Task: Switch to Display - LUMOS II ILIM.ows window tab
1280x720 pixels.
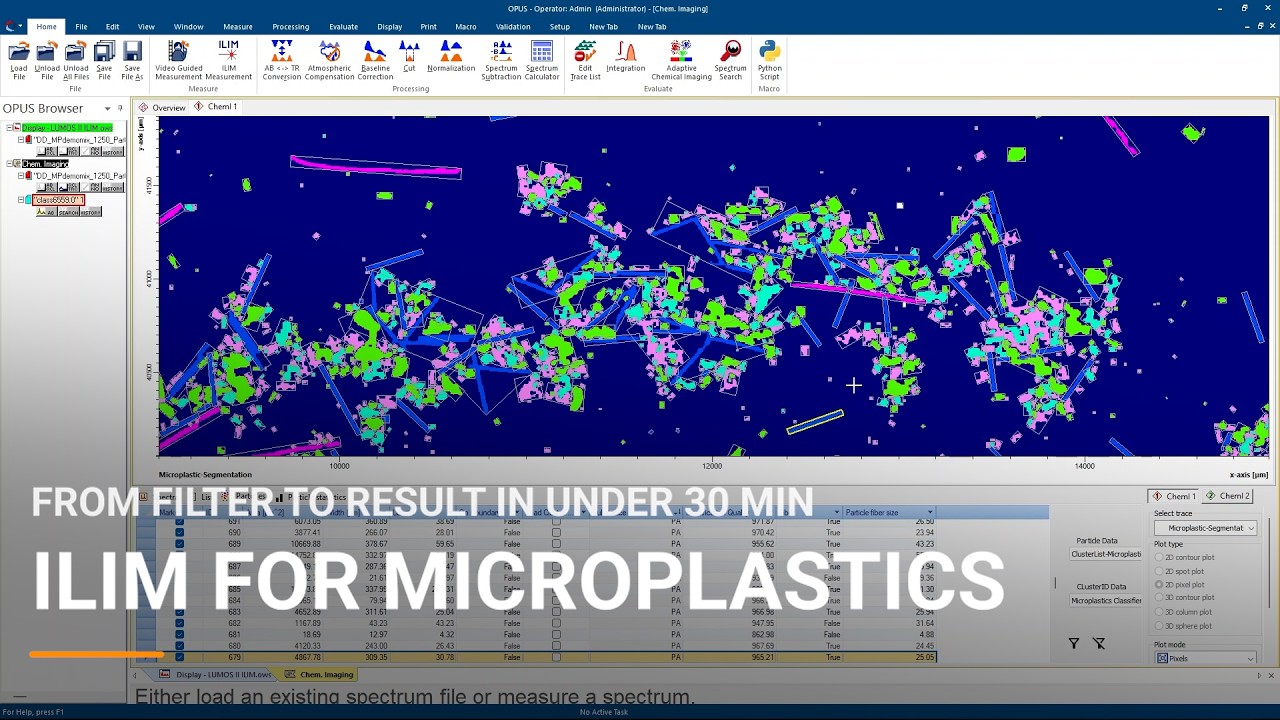Action: (216, 675)
